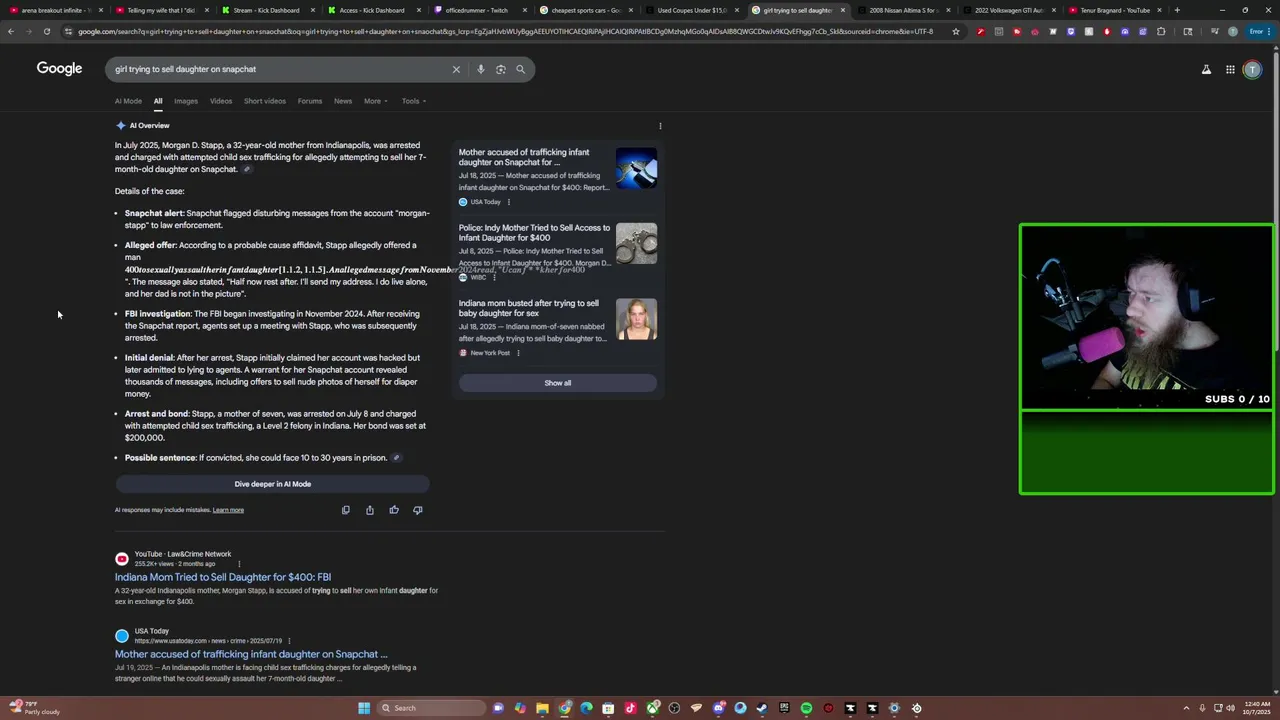This screenshot has height=720, width=1280.
Task: Open Spotify from the taskbar
Action: pos(806,708)
